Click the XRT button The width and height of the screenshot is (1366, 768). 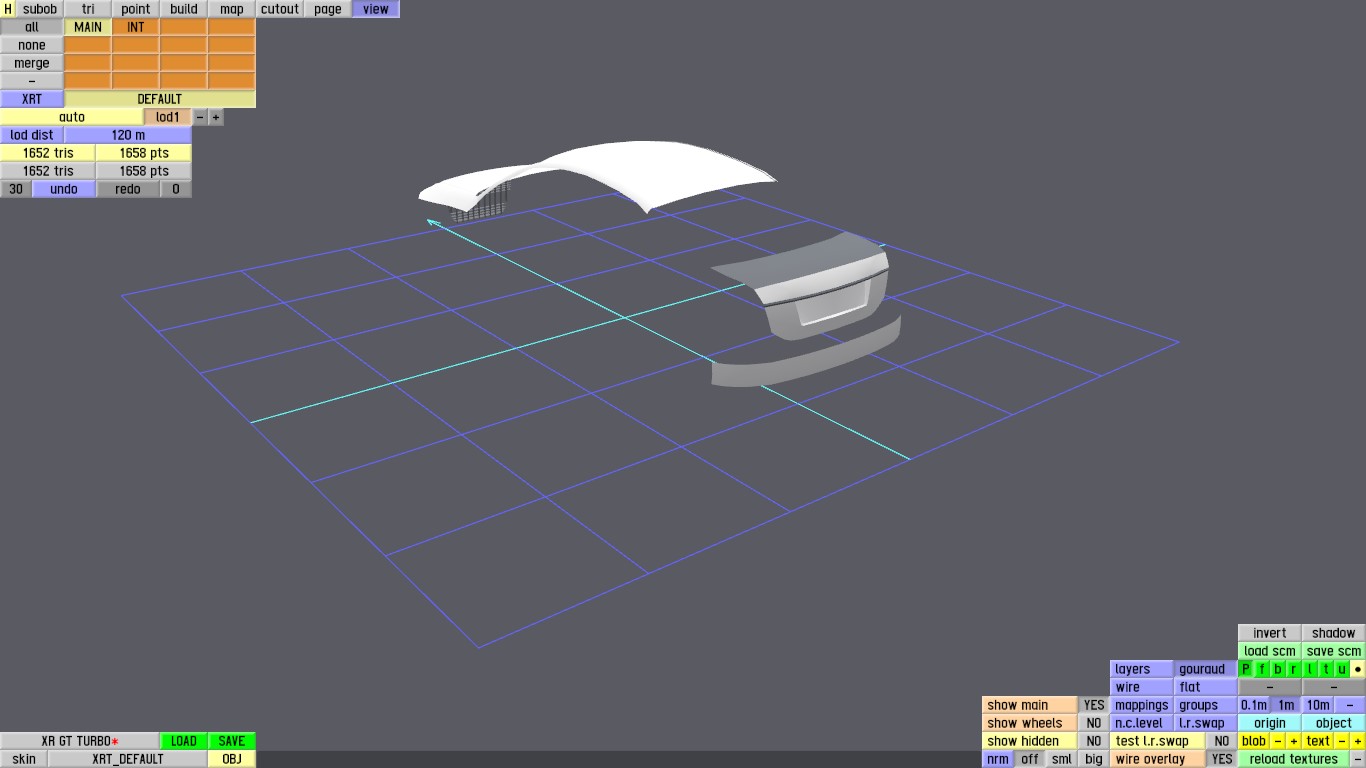tap(32, 99)
